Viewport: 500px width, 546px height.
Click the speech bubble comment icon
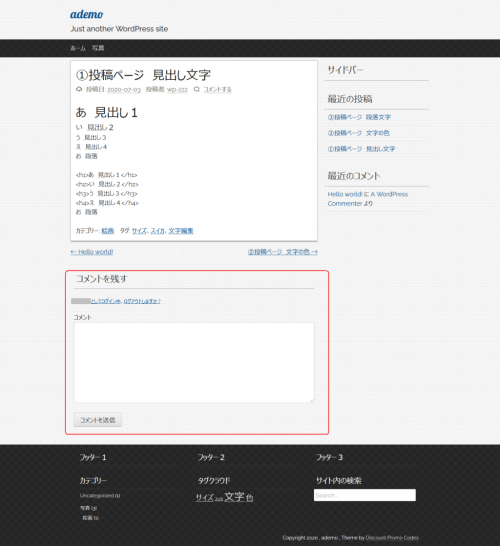pos(197,89)
